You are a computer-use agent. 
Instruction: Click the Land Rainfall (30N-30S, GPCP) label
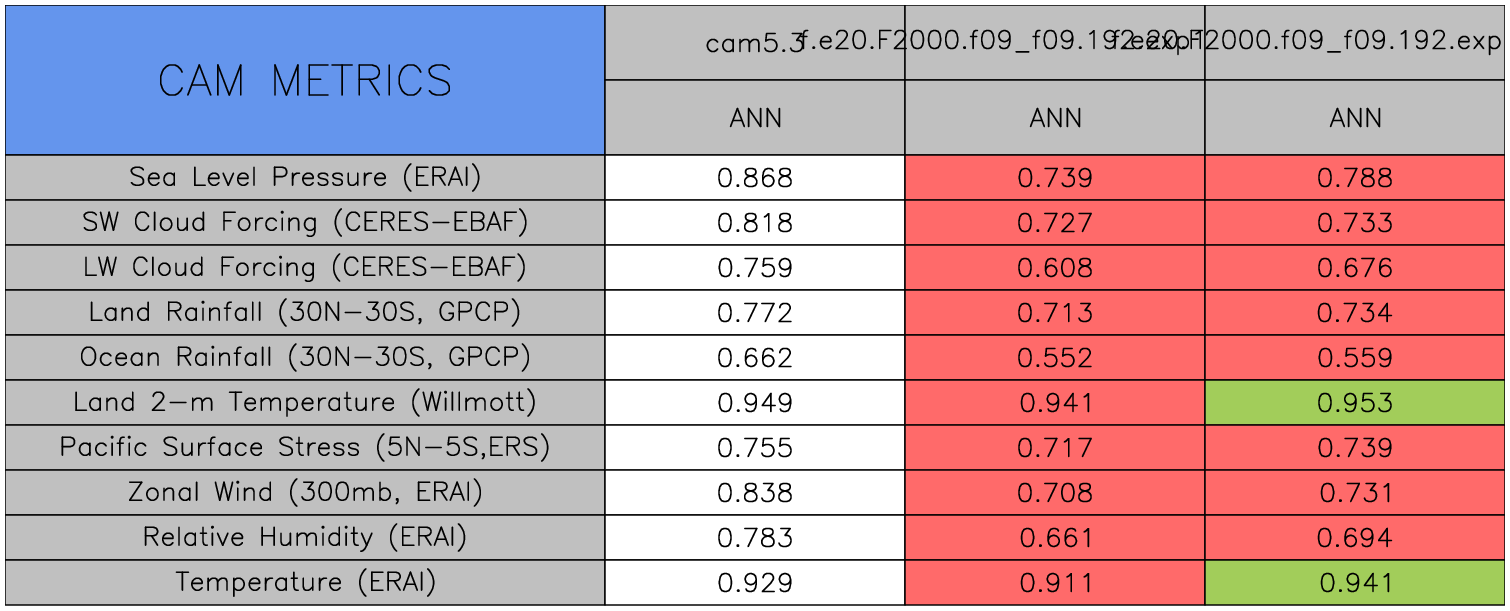click(x=305, y=312)
